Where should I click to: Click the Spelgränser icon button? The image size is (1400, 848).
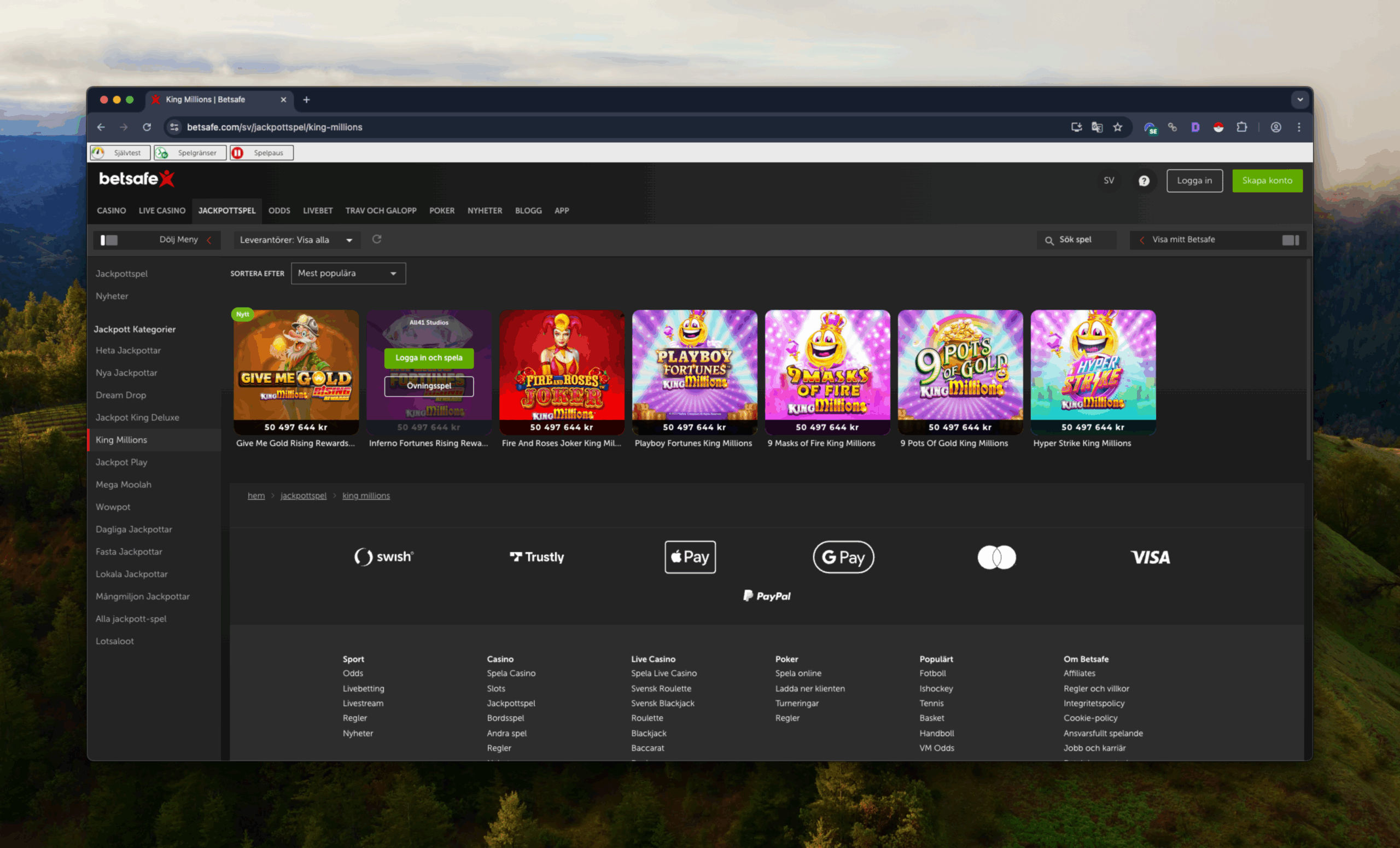click(190, 153)
